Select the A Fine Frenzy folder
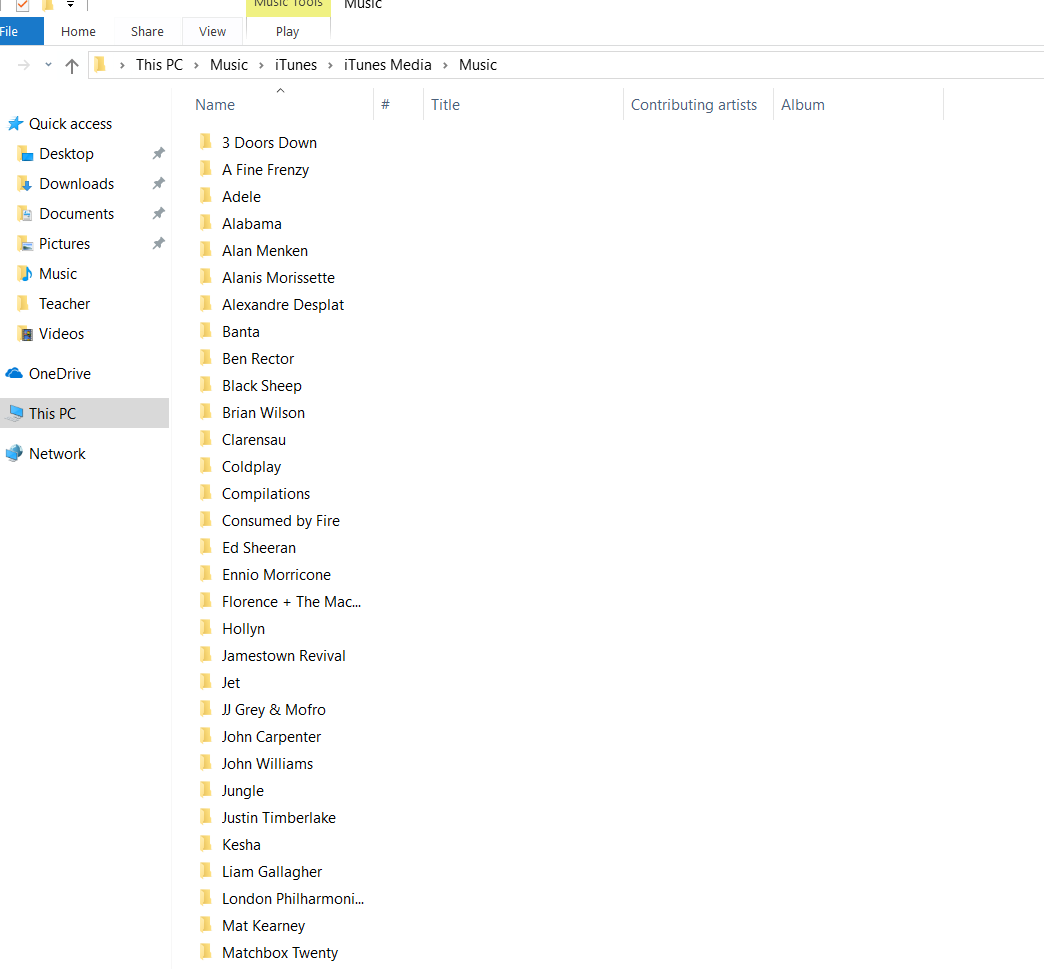Screen dimensions: 1044x969 pyautogui.click(x=265, y=170)
